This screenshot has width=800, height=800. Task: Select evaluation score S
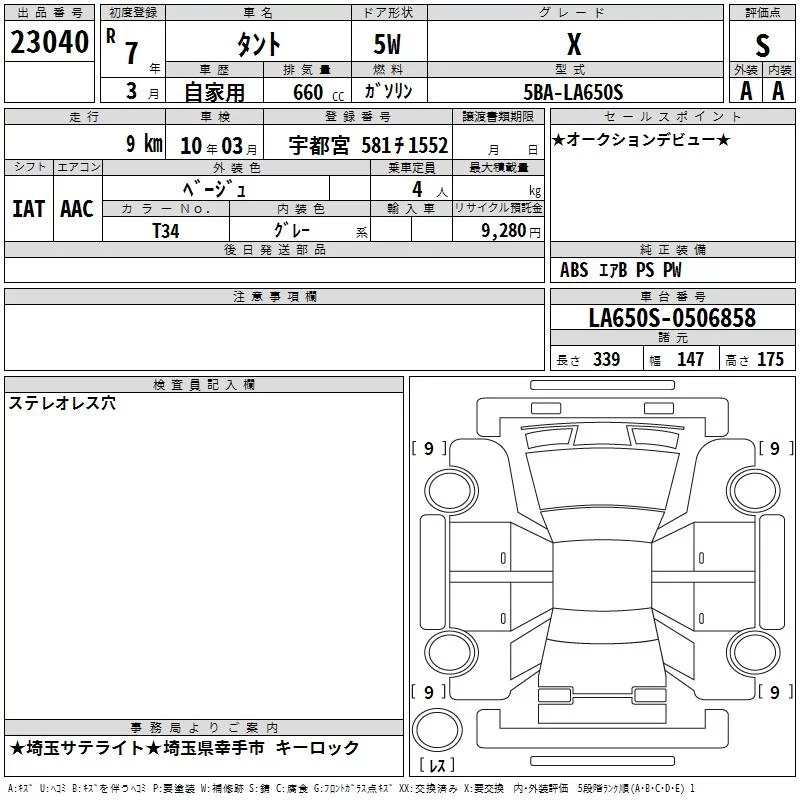click(x=762, y=45)
